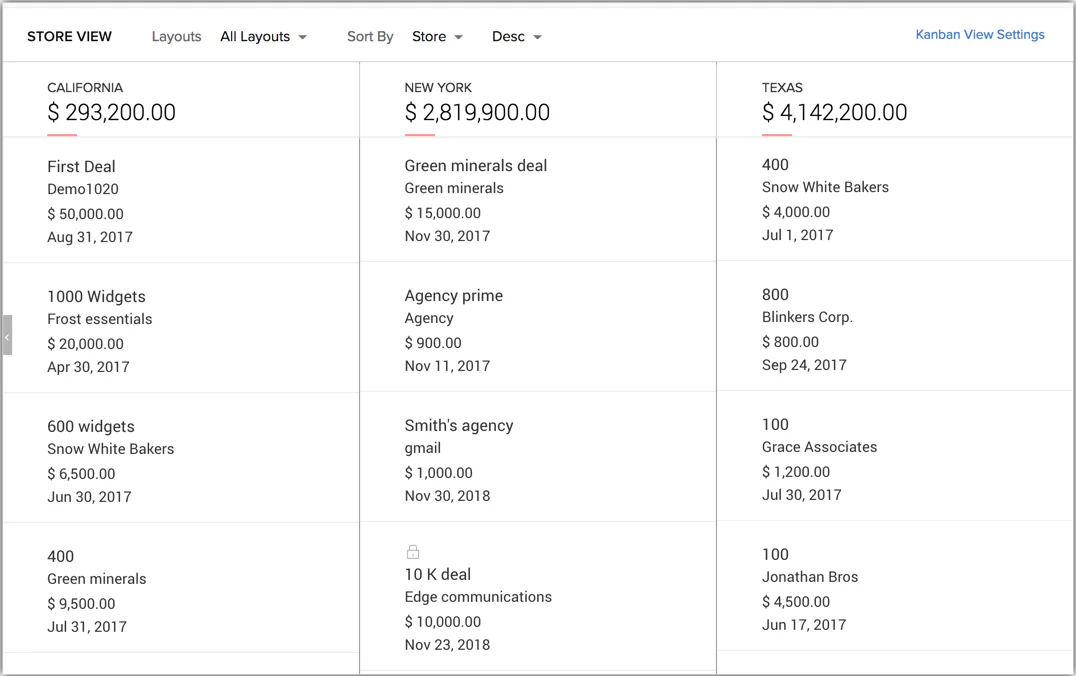This screenshot has width=1076, height=676.
Task: Click the $ 10,000.00 amount
Action: point(443,622)
